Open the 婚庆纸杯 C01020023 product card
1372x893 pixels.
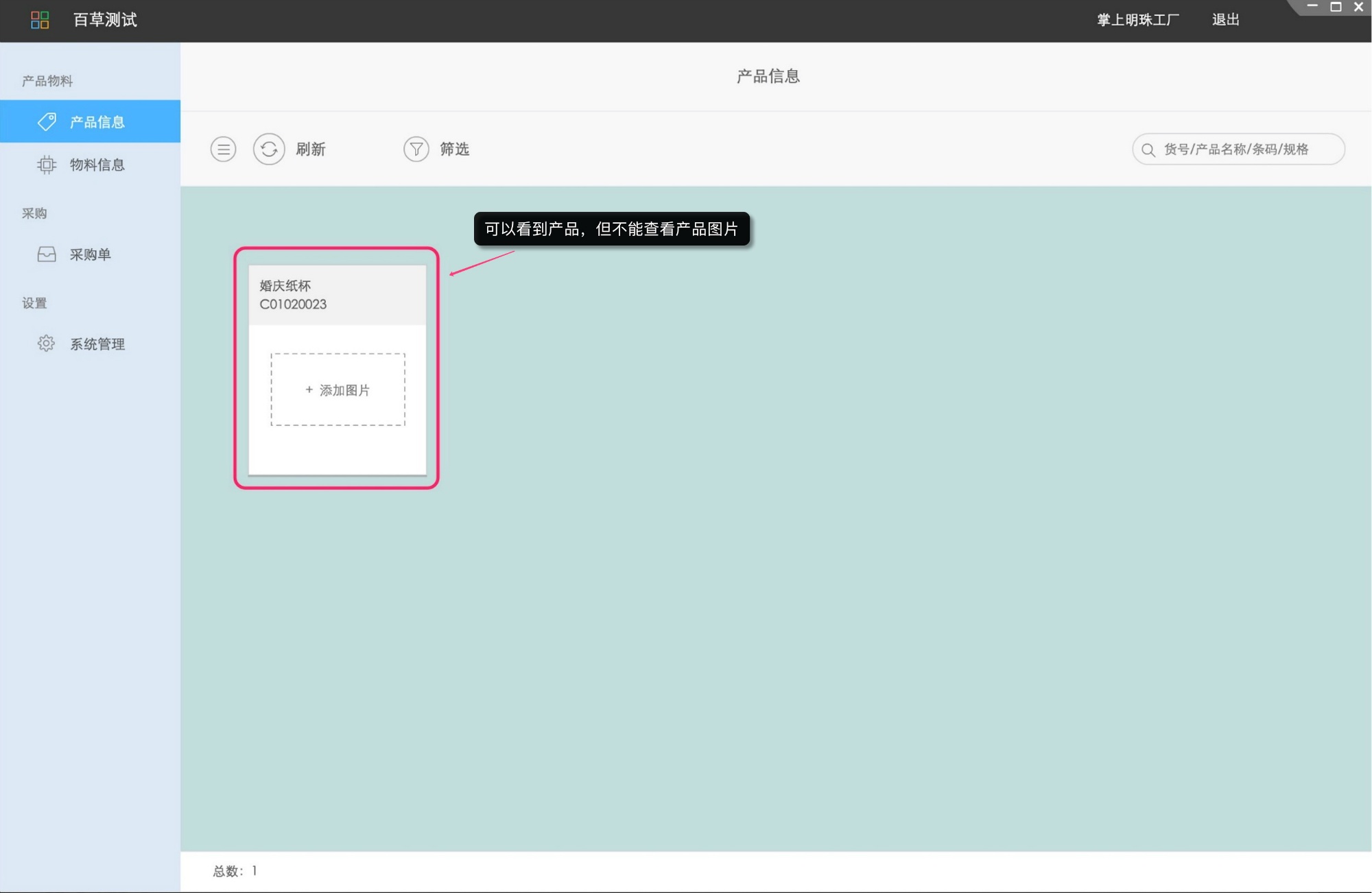337,295
